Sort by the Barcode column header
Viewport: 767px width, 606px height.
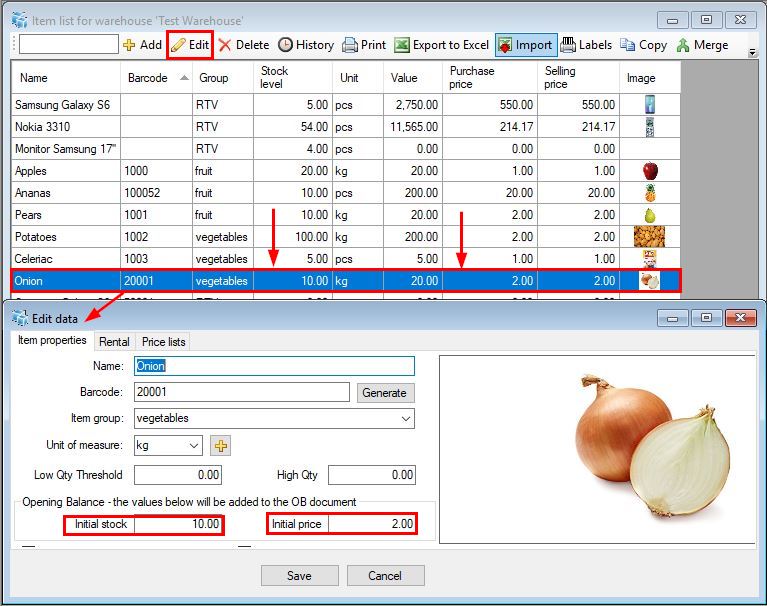click(x=157, y=77)
